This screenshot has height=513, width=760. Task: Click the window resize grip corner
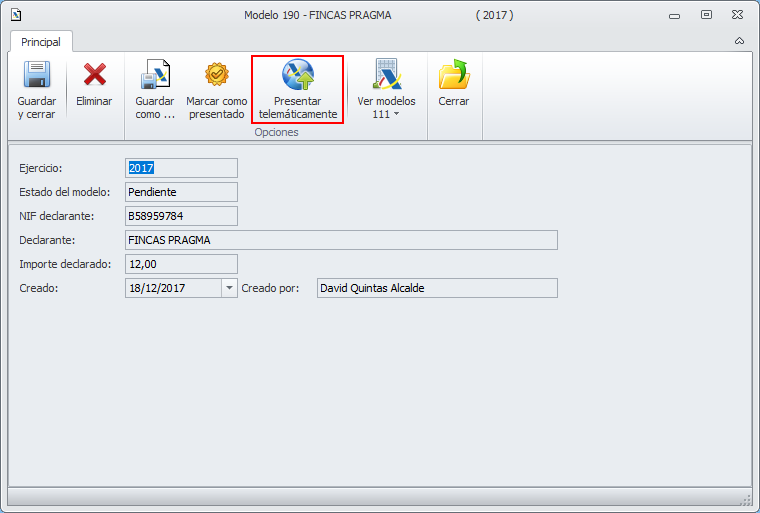point(746,500)
